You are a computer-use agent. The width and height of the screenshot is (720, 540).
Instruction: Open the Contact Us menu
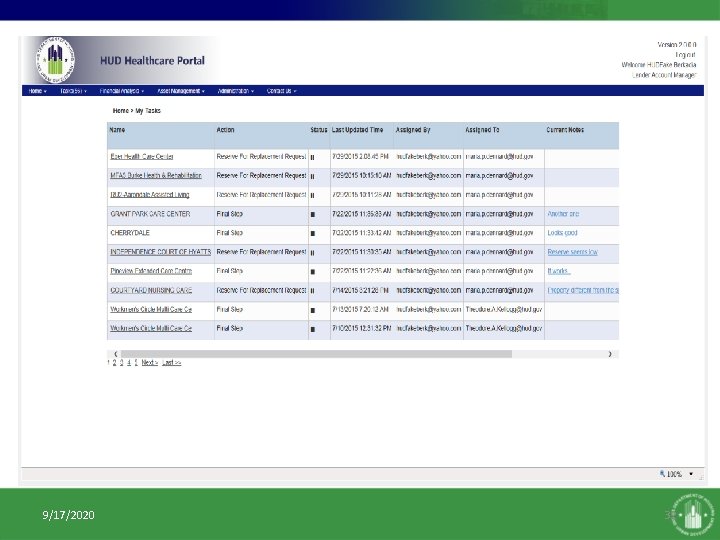click(x=281, y=91)
